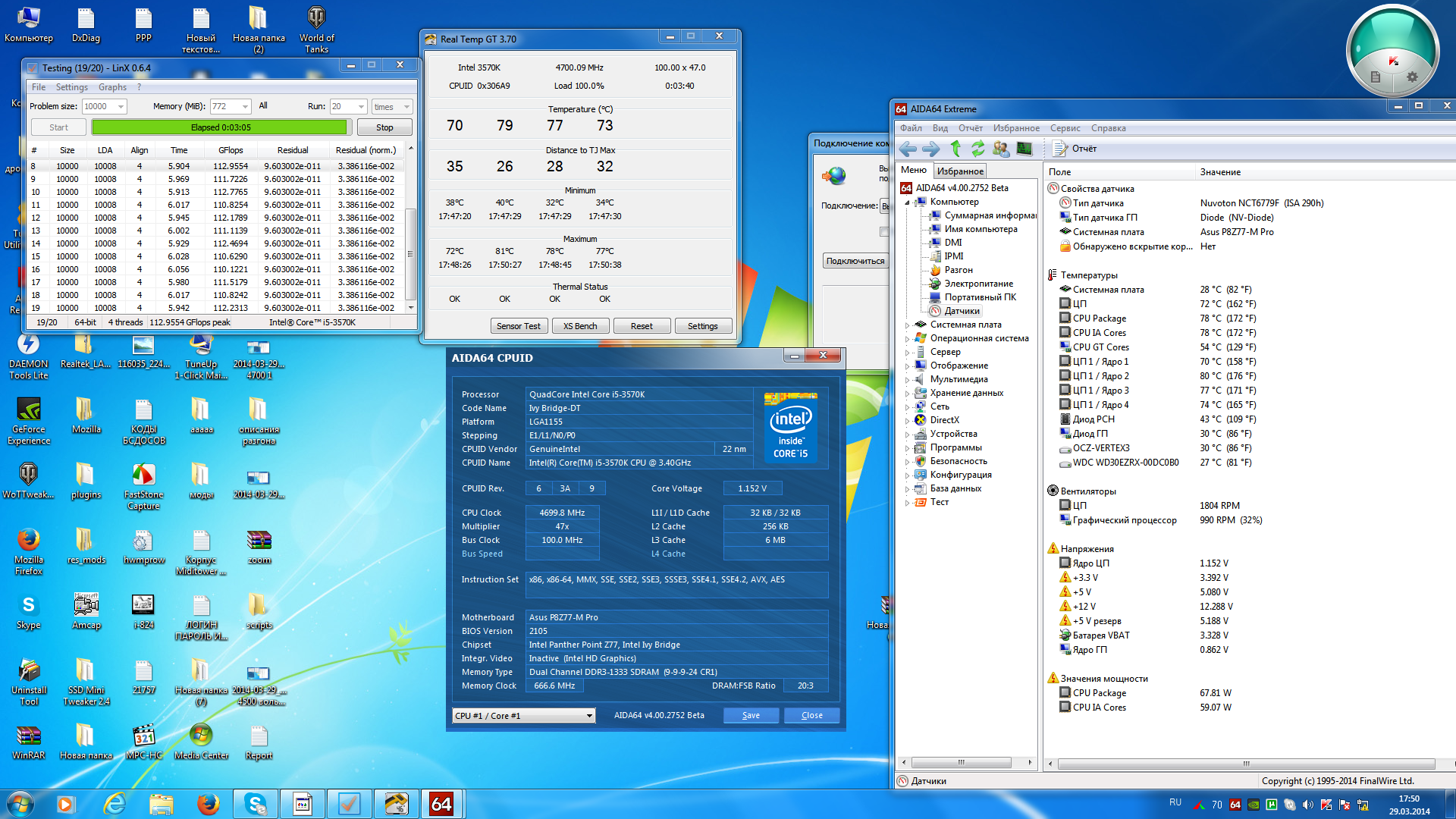
Task: Open the Сервис menu in AIDA64
Action: [x=1065, y=128]
